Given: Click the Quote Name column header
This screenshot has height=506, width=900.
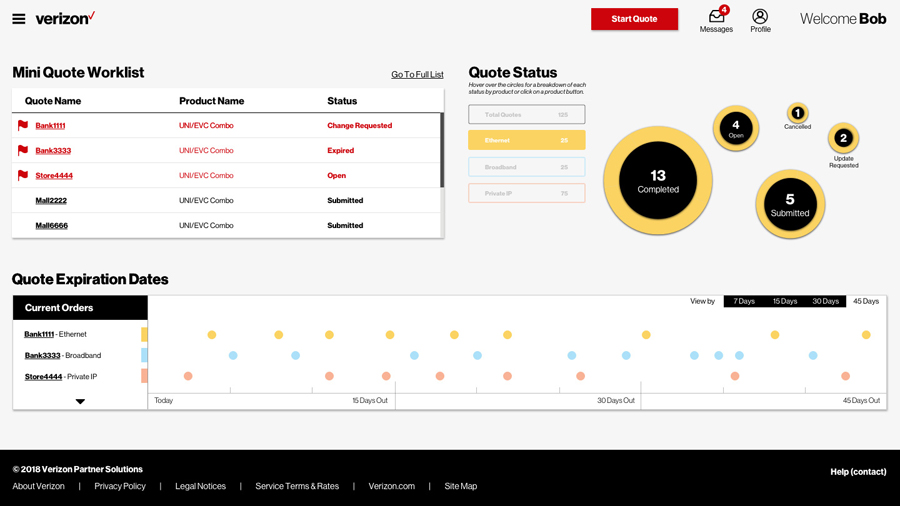Looking at the screenshot, I should (53, 101).
